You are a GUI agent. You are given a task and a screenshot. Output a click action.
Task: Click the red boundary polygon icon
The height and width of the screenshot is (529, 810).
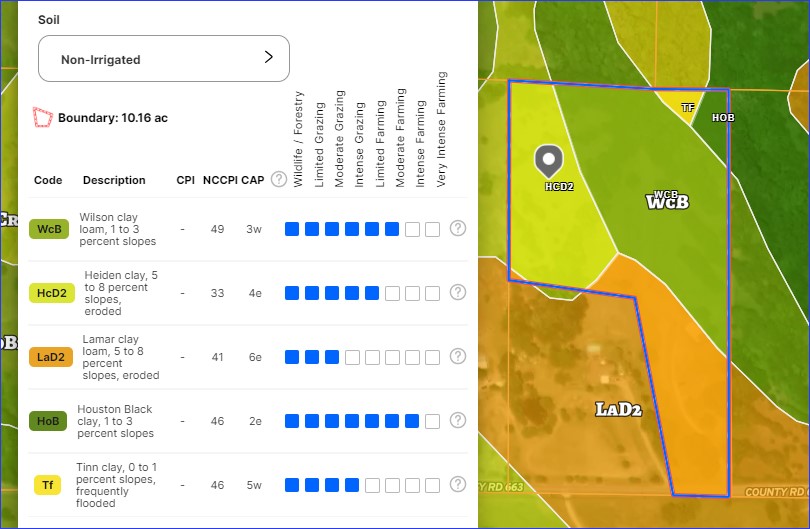click(x=42, y=117)
